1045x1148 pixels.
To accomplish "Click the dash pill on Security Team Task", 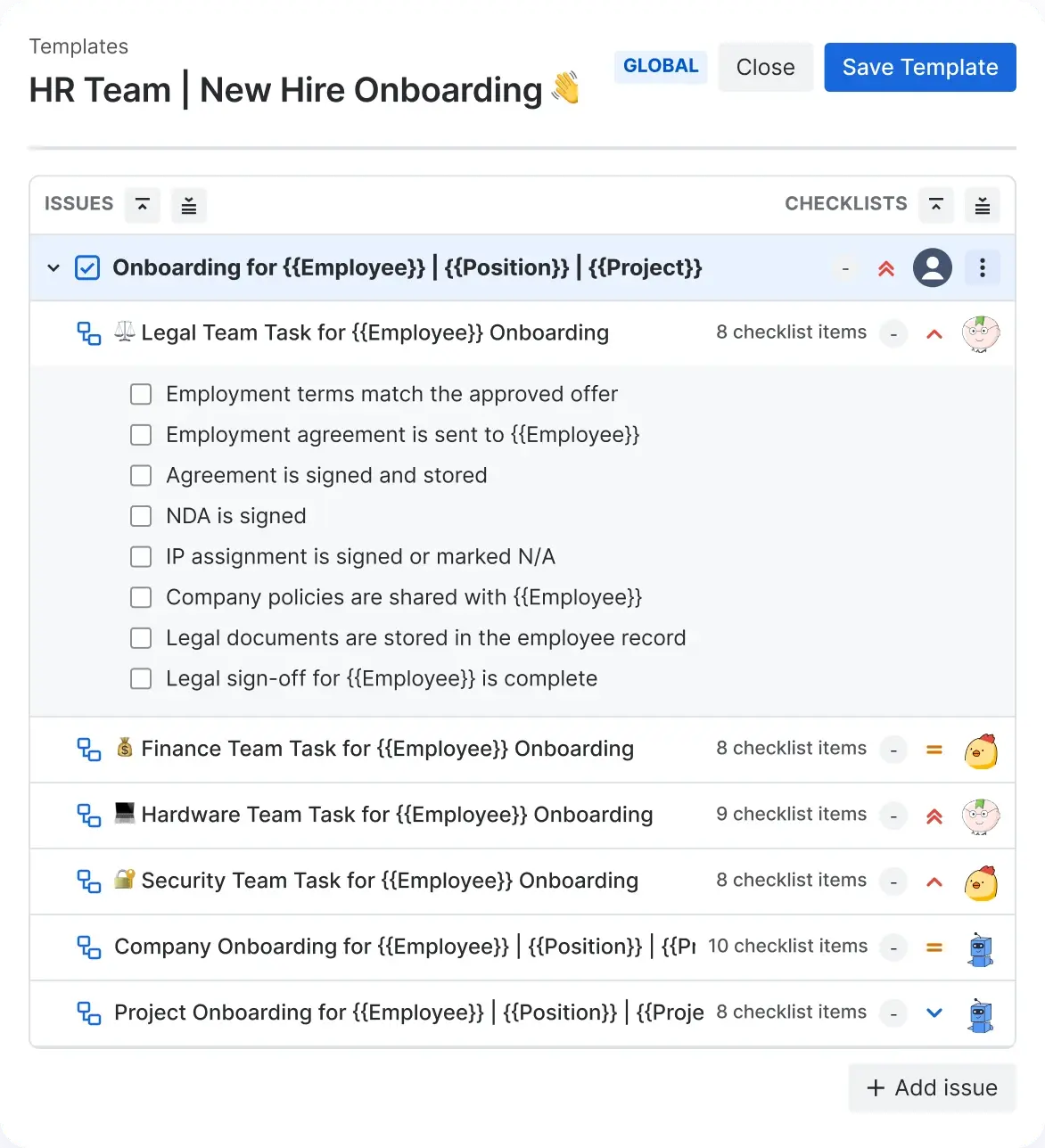I will [893, 883].
